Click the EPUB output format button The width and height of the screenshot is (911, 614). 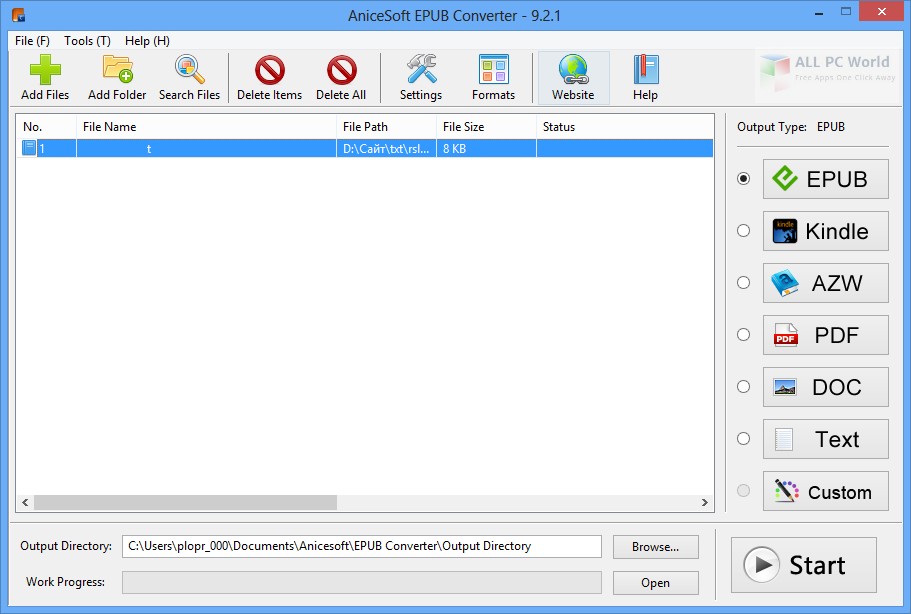coord(826,179)
